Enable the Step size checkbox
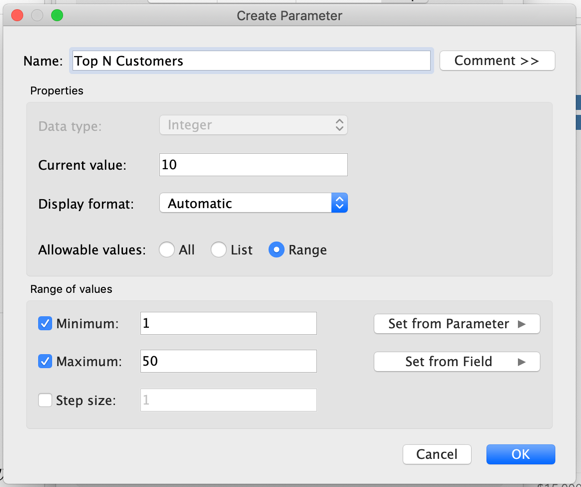 (45, 400)
